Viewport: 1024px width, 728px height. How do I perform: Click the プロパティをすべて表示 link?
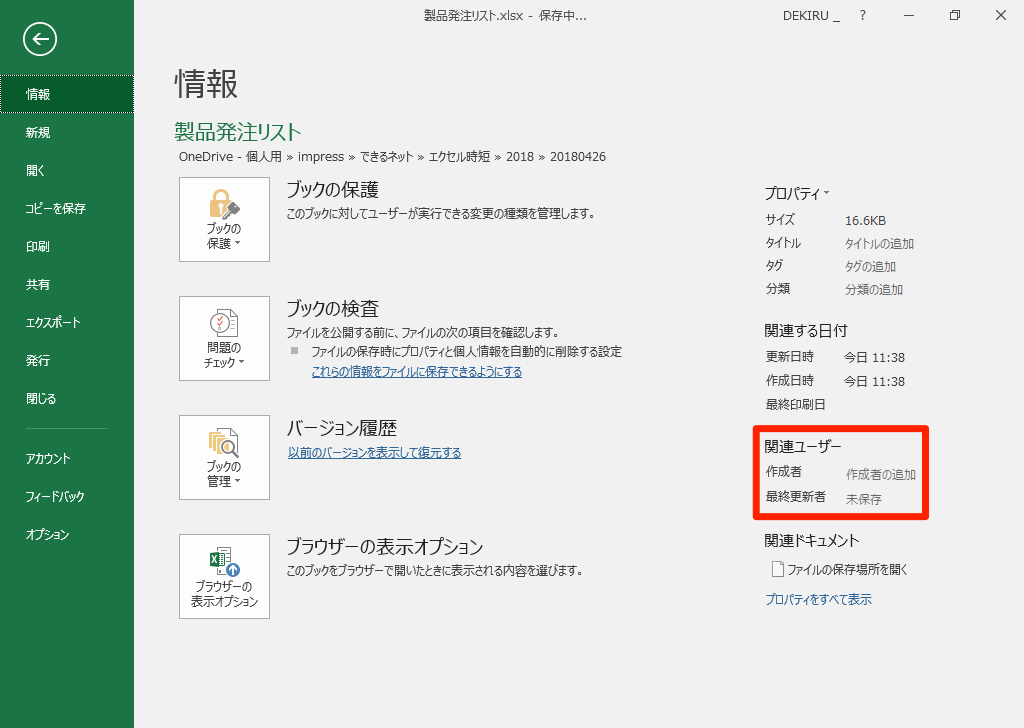pyautogui.click(x=818, y=599)
